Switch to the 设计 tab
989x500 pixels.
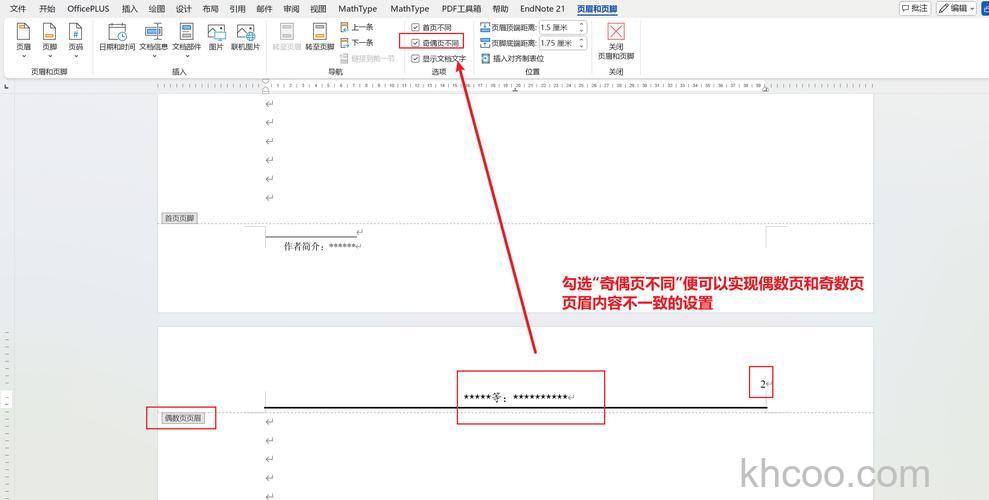click(x=184, y=9)
